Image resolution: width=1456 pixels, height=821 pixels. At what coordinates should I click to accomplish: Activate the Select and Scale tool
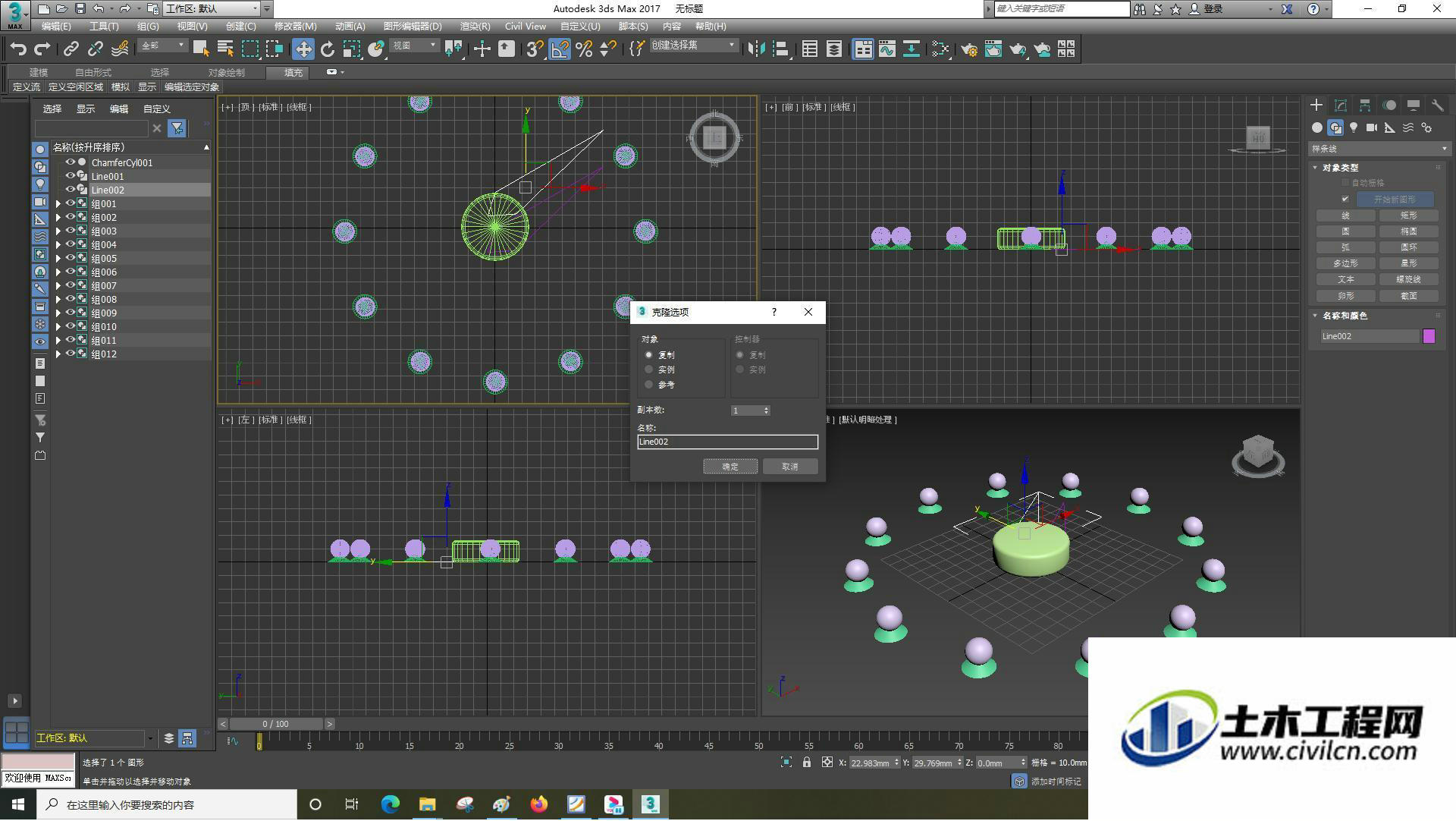pos(352,49)
